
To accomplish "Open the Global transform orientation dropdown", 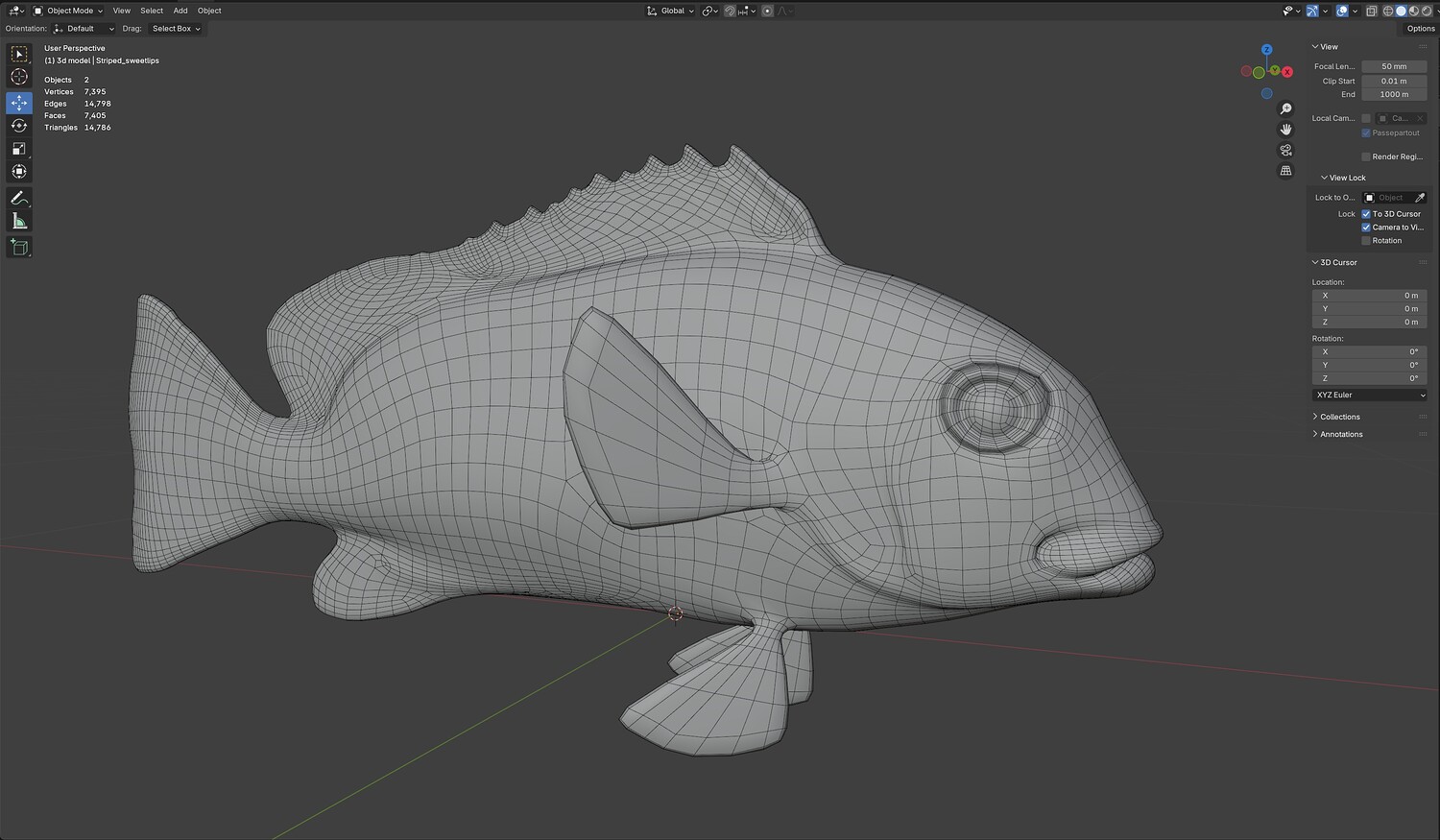I will point(670,11).
